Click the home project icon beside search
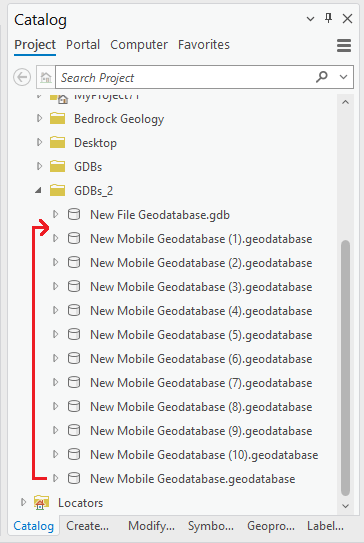The image size is (364, 543). (x=46, y=77)
